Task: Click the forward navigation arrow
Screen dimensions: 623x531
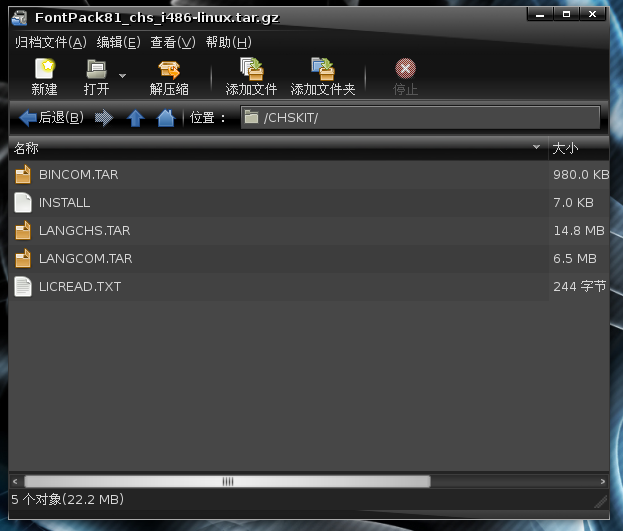Action: point(104,118)
